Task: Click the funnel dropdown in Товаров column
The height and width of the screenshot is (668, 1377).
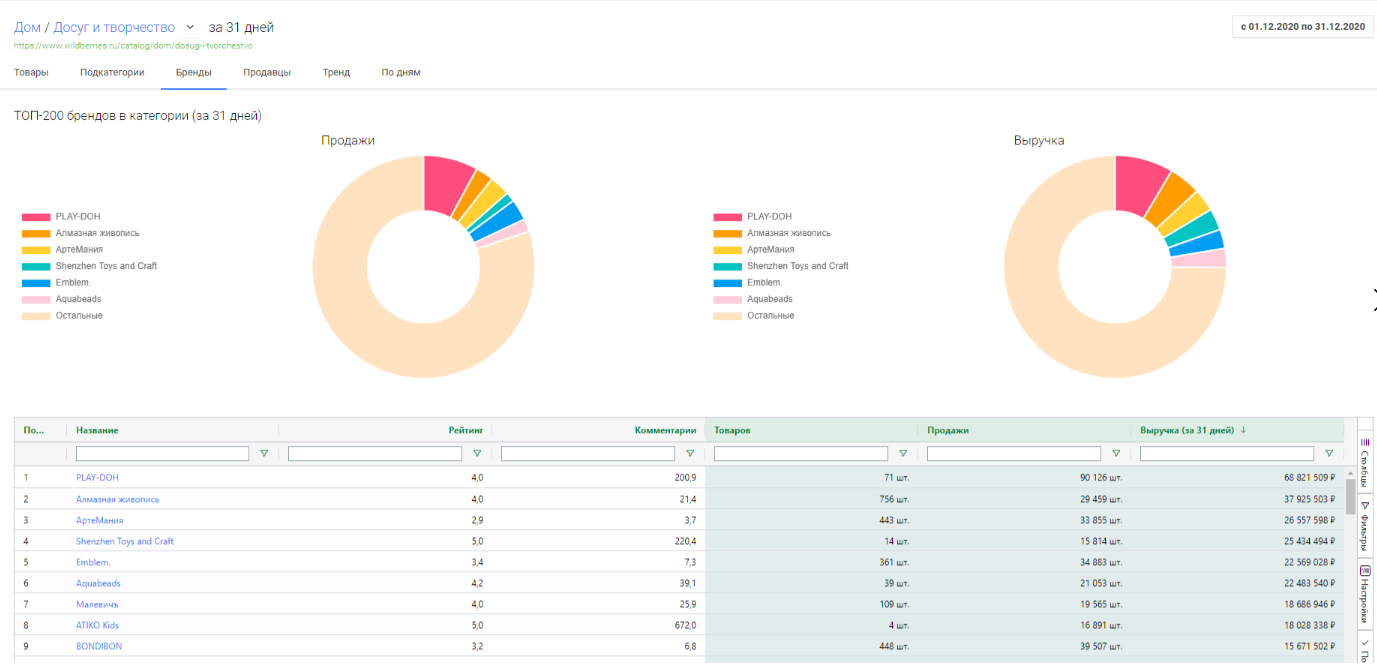Action: pyautogui.click(x=902, y=453)
